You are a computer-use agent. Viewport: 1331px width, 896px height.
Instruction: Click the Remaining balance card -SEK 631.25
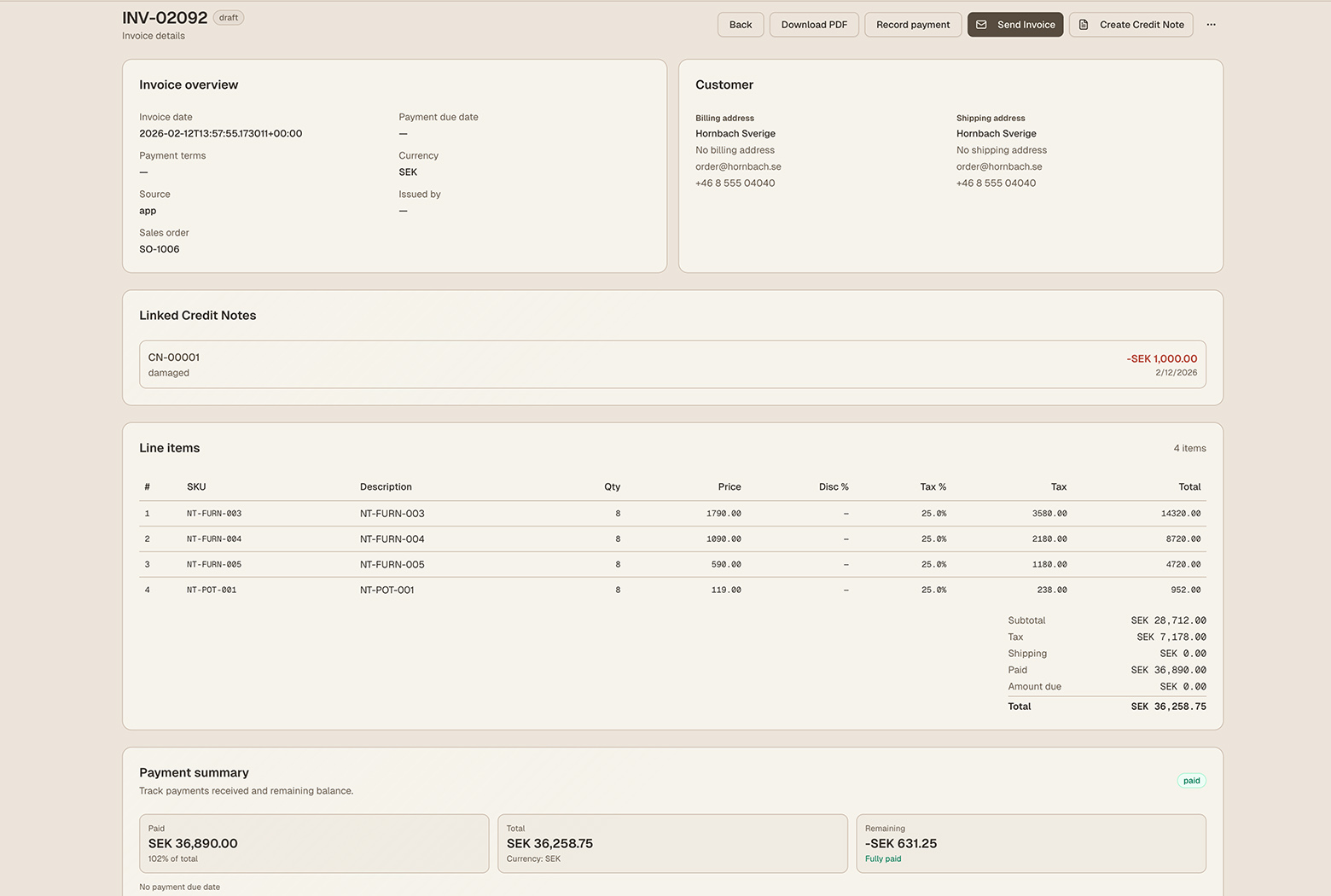1031,843
